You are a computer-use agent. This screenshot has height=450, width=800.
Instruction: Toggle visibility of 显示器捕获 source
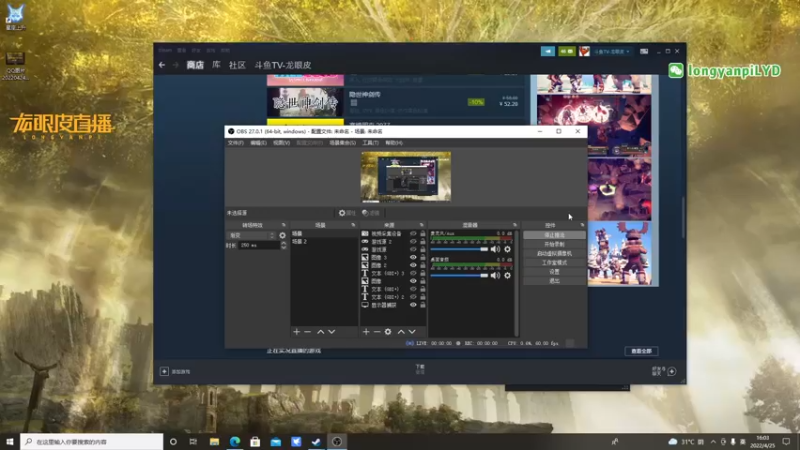coord(413,305)
